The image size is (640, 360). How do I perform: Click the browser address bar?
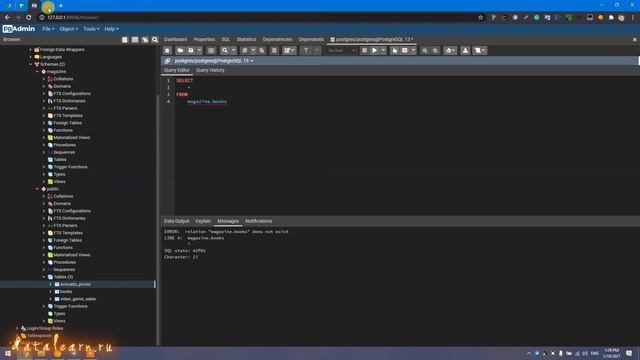coord(257,18)
